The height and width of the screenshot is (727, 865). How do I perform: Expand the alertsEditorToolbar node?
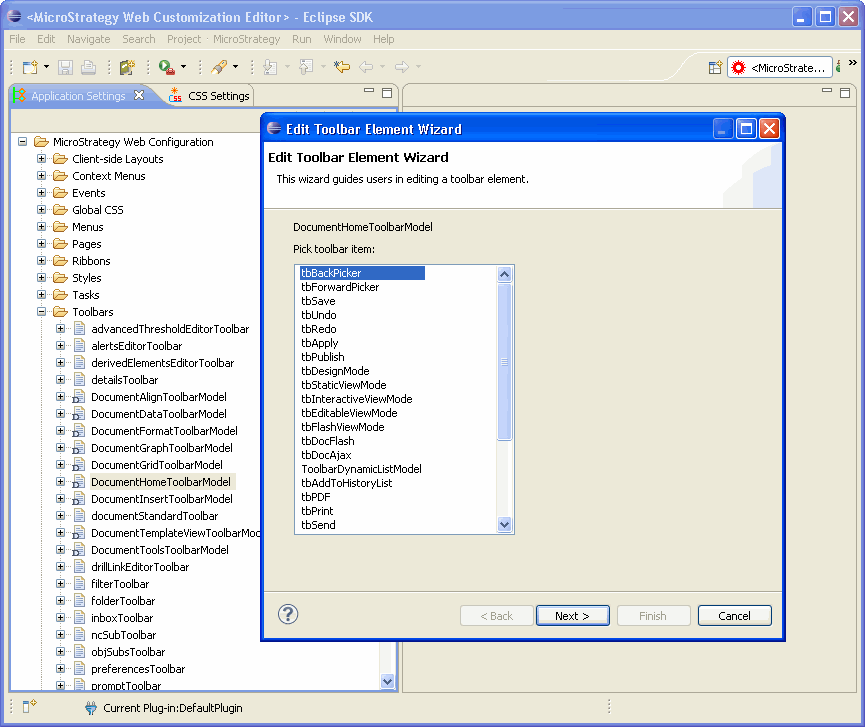[x=61, y=346]
